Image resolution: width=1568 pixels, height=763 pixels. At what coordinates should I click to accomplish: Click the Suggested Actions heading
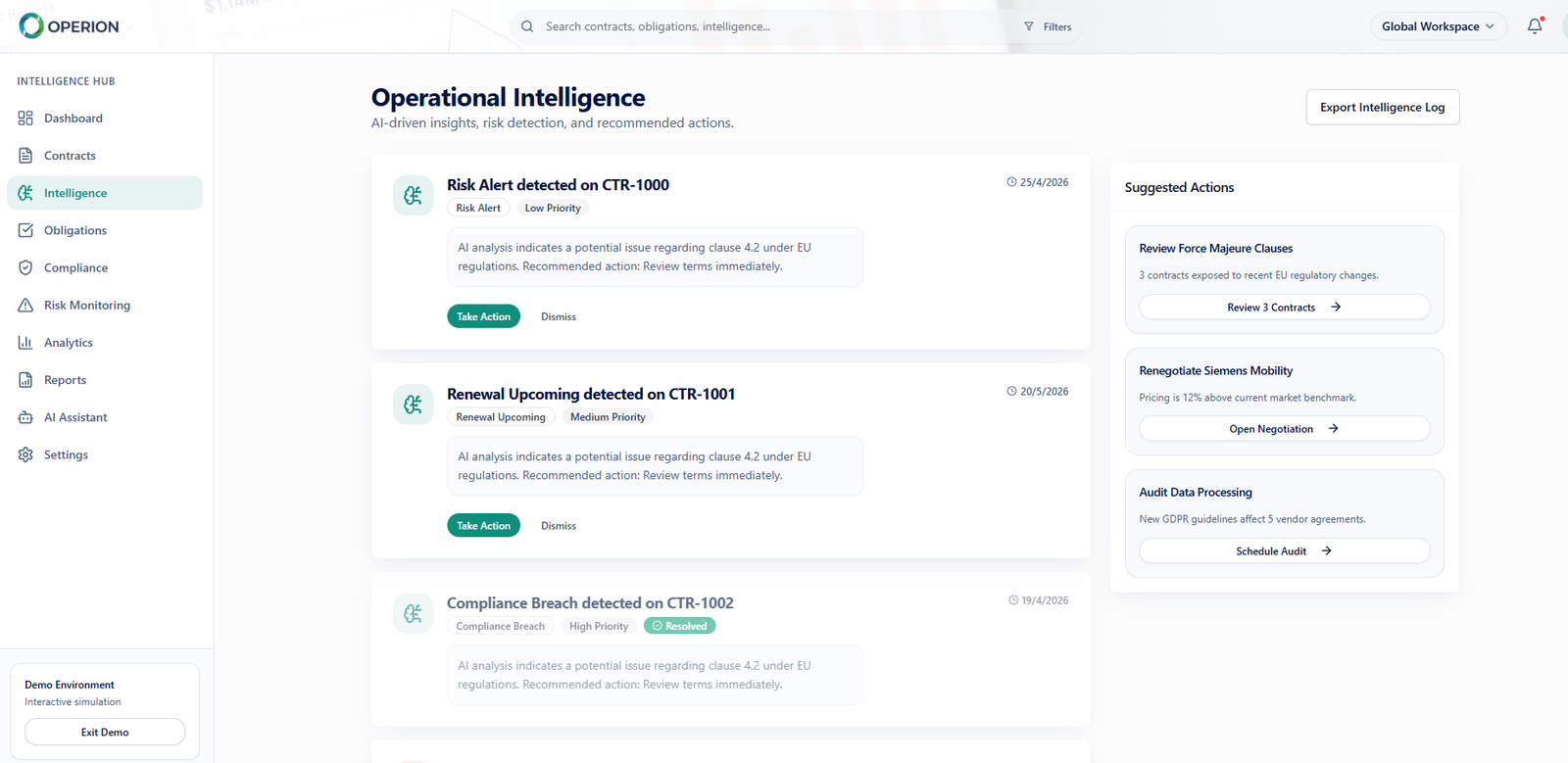pos(1179,187)
